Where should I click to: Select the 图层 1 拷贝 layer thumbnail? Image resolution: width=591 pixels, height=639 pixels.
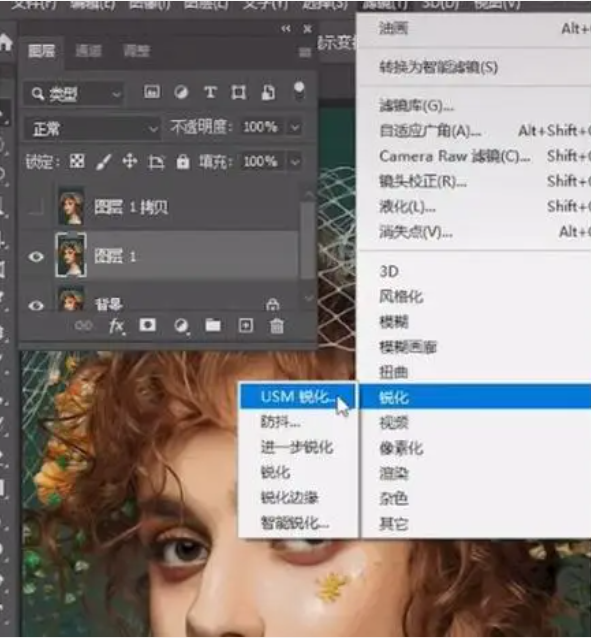[71, 207]
